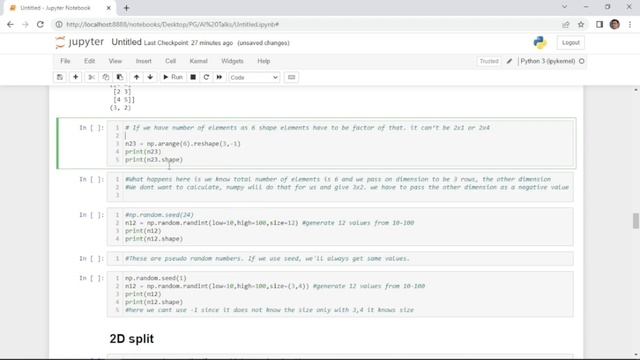Select the Untitled - Jupyter Notebook tab
The image size is (640, 360).
[x=60, y=8]
